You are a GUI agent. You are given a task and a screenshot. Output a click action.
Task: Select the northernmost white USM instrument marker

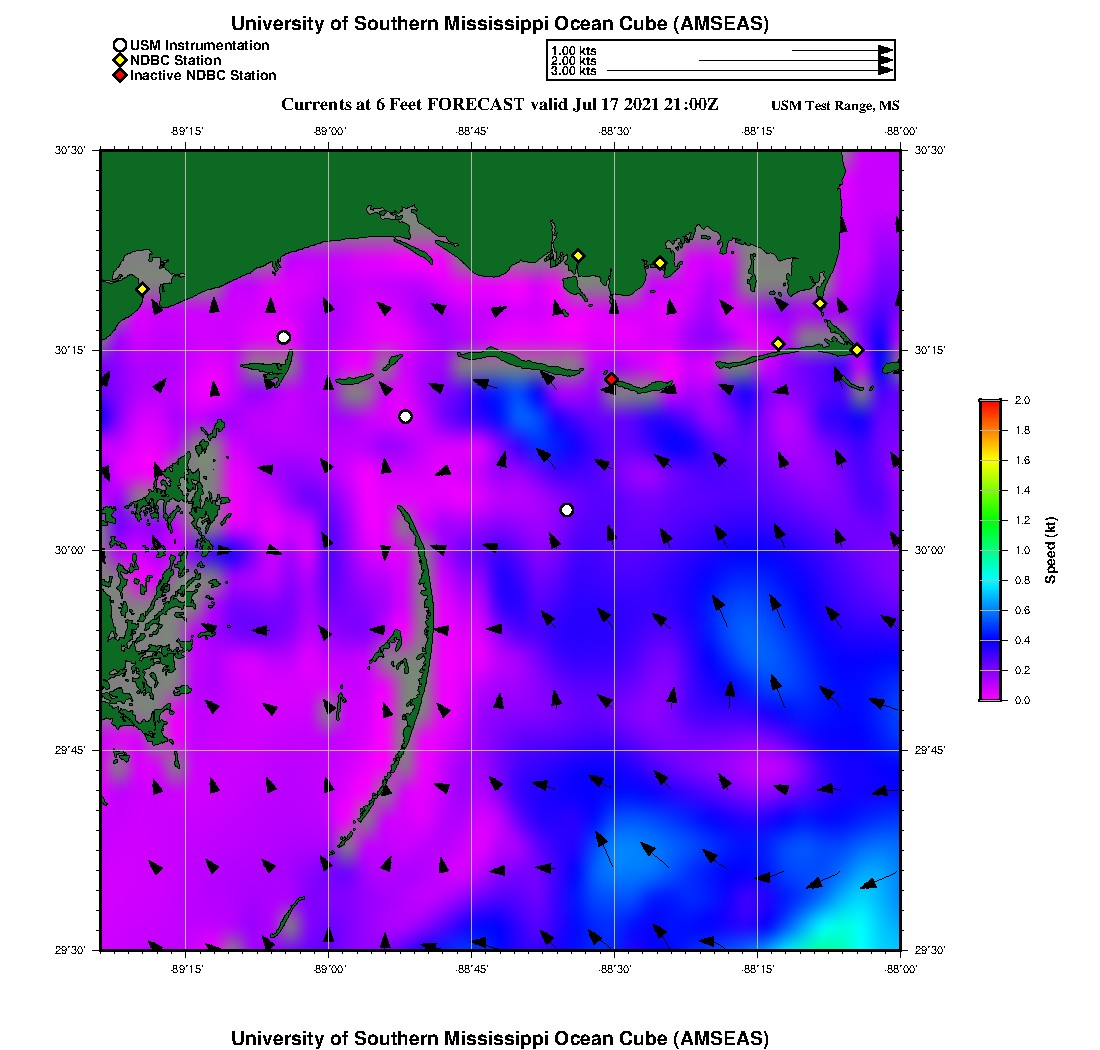(284, 337)
